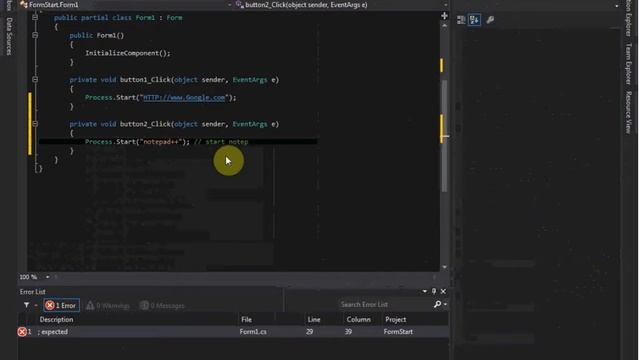Click the Error List panel title
Viewport: 640px width, 360px height.
[x=33, y=292]
